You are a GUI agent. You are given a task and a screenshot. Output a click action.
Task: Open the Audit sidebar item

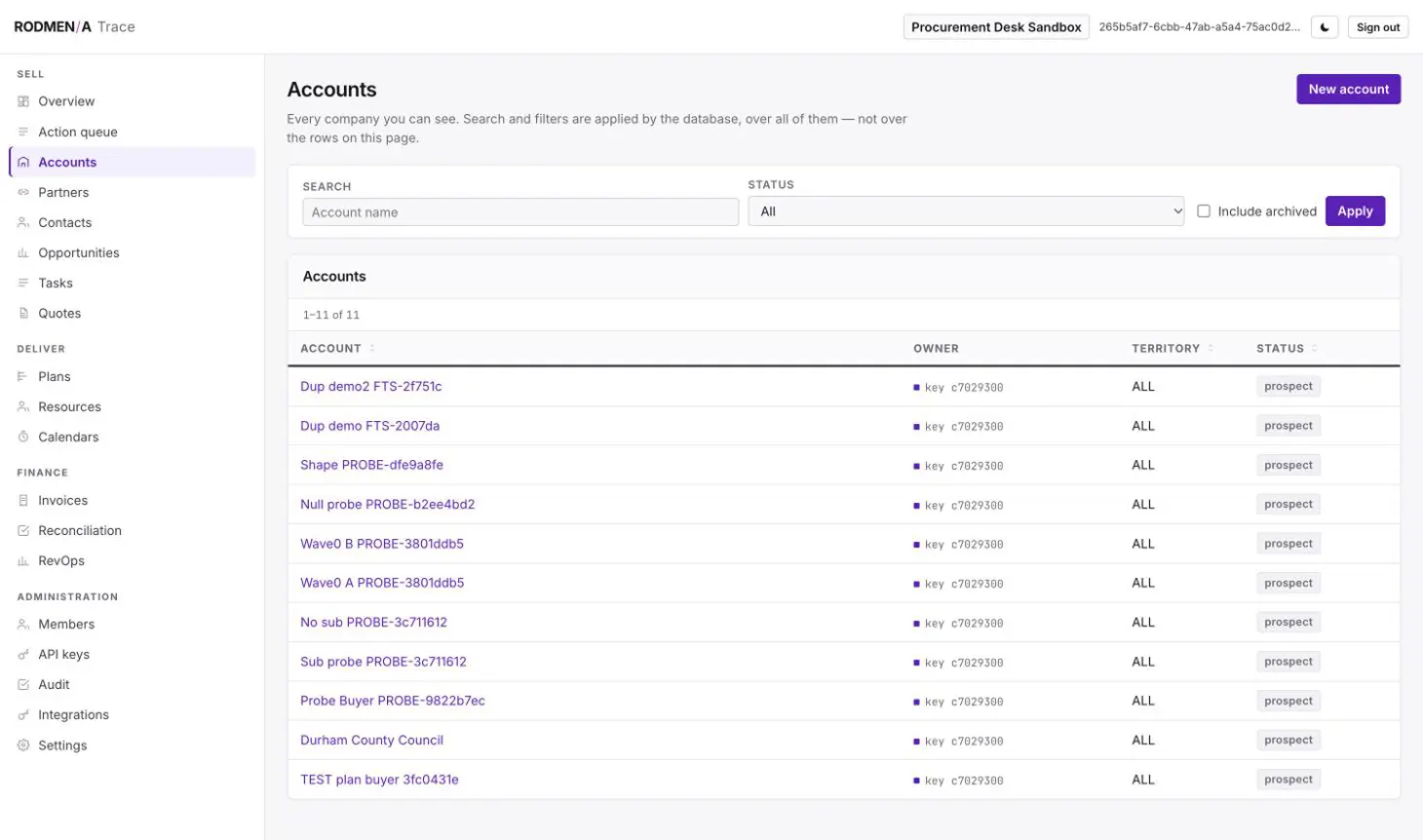click(133, 684)
